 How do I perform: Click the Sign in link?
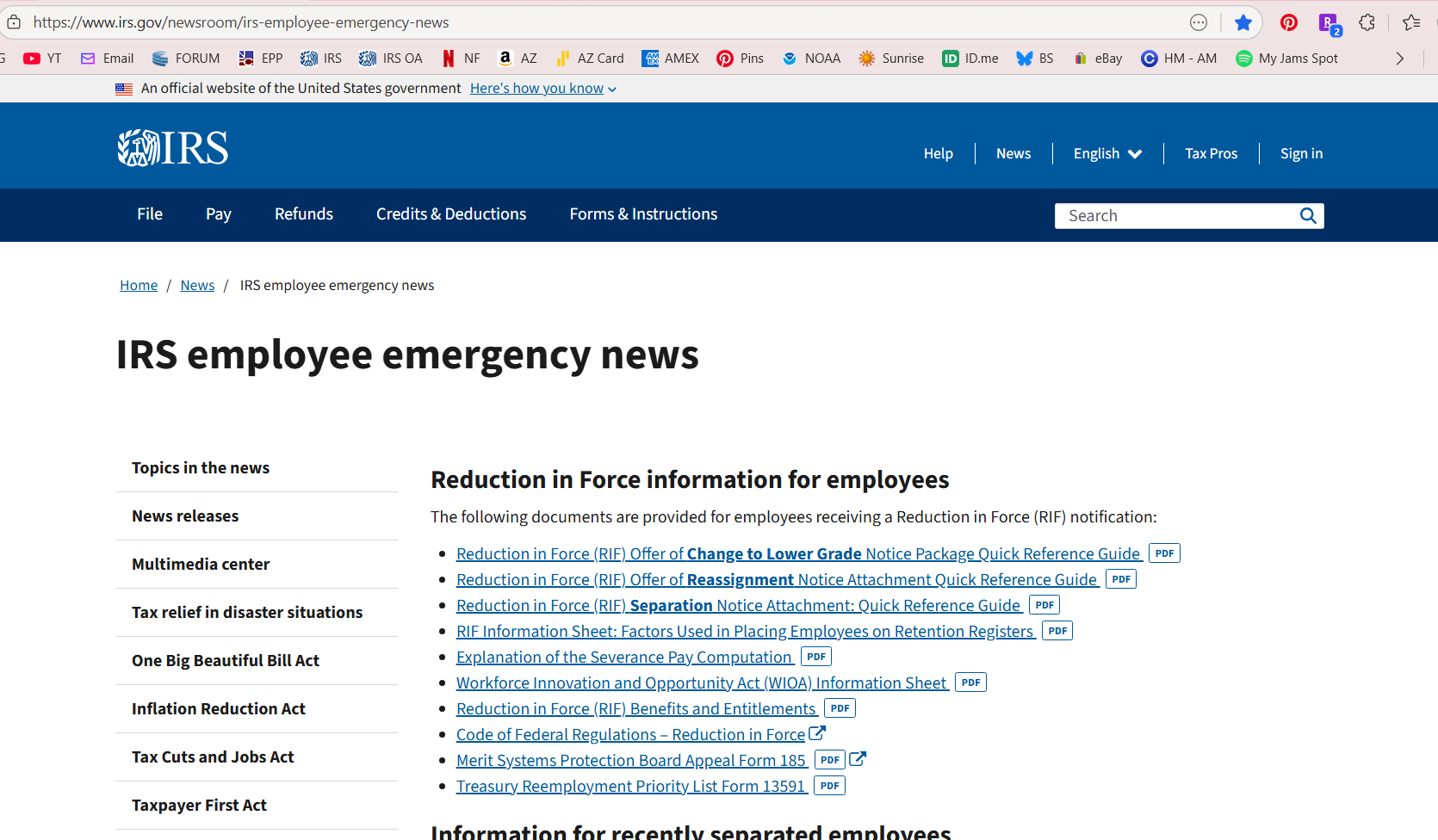(x=1301, y=153)
